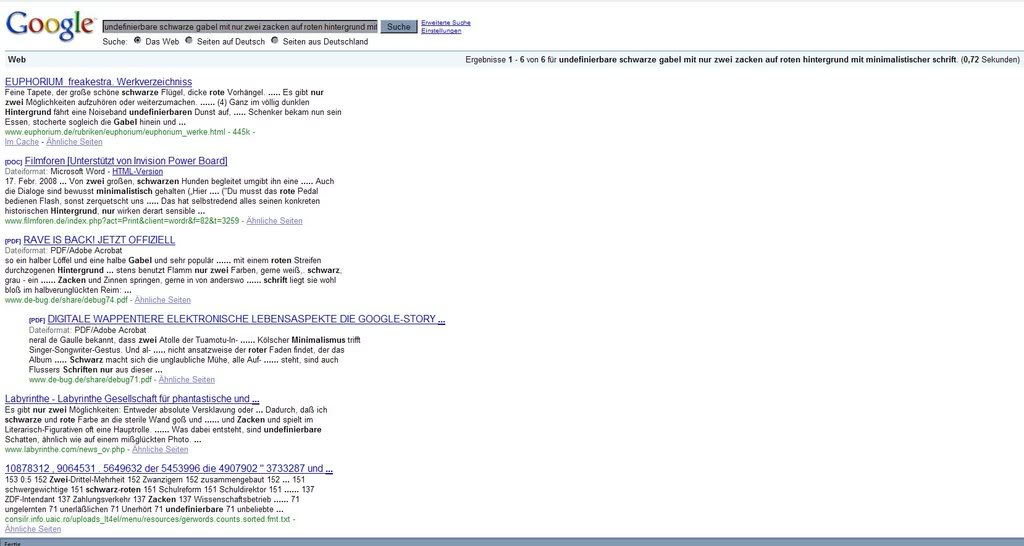Click the green URL consilr.info.uaic.ro gerwords.counts.sorted.fmt.txt

point(147,519)
